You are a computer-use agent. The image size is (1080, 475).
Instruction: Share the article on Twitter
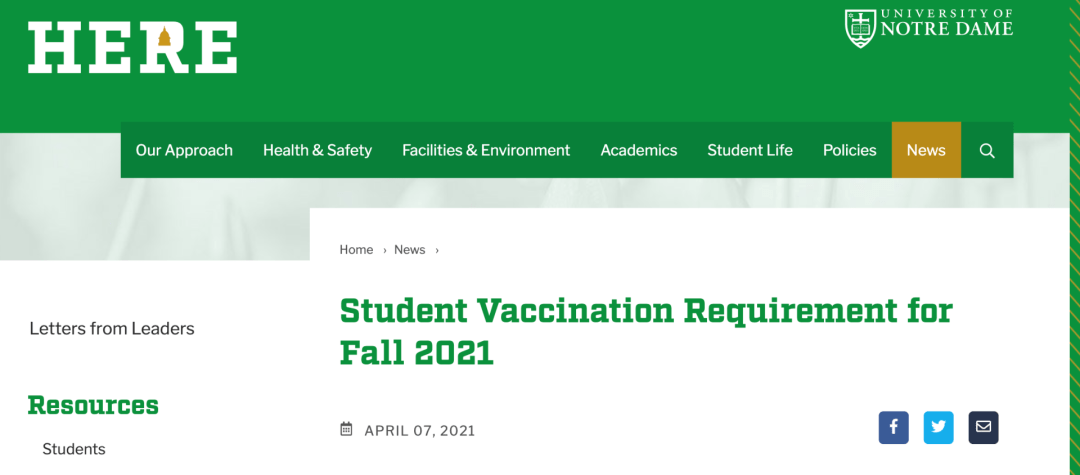tap(938, 428)
